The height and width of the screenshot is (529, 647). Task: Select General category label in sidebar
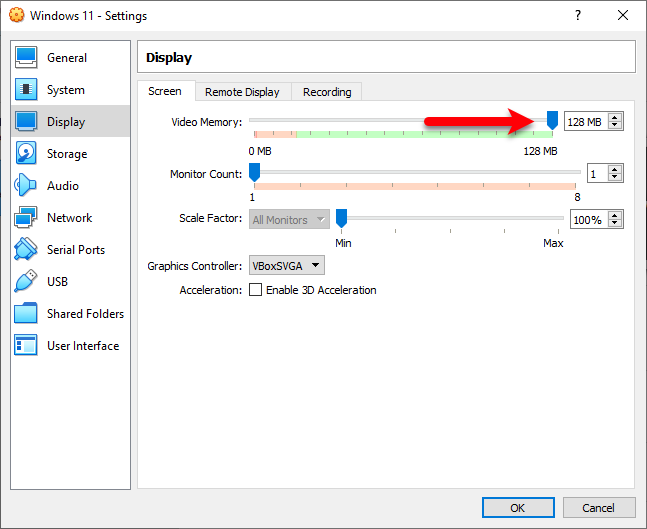[x=67, y=58]
